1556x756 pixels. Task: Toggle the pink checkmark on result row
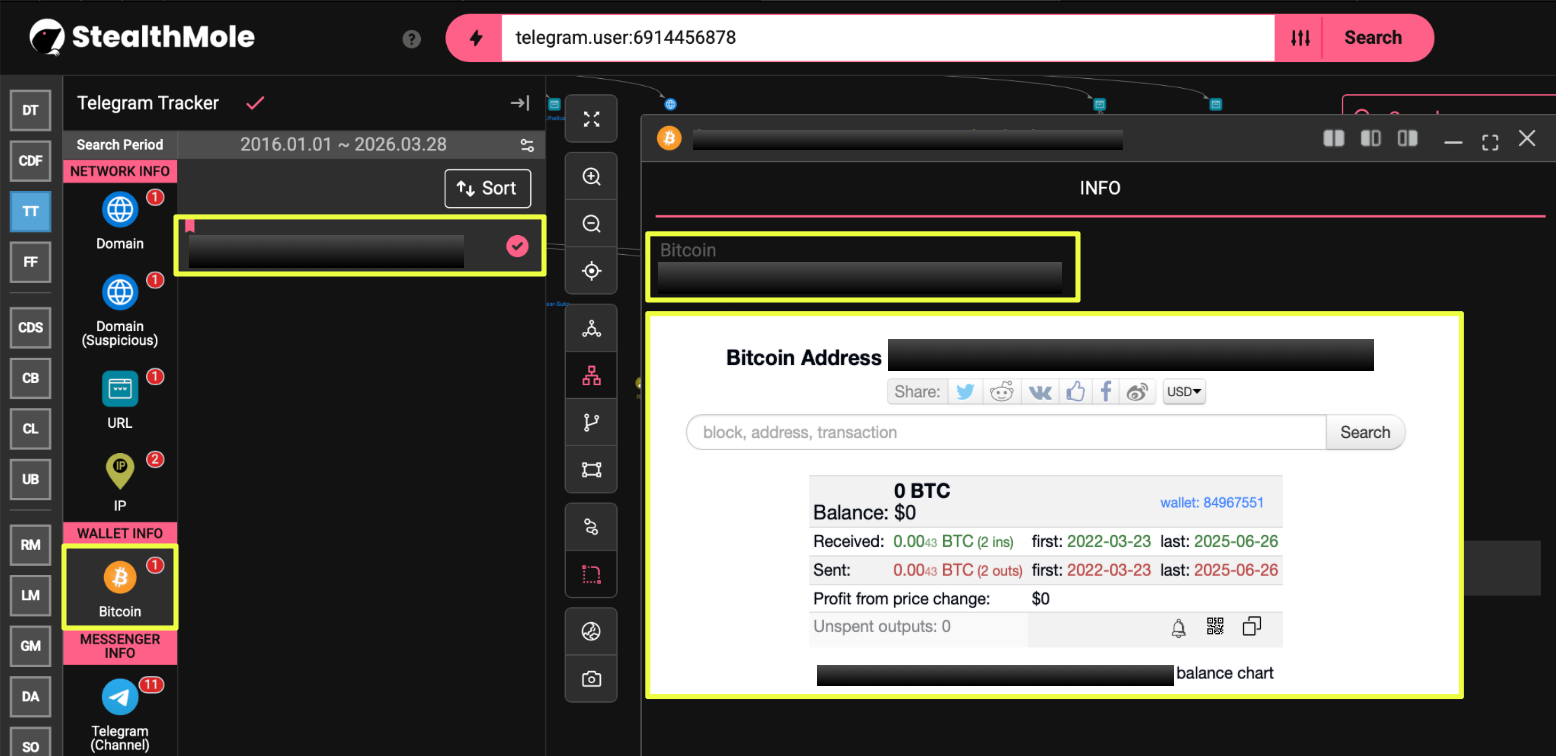click(517, 246)
